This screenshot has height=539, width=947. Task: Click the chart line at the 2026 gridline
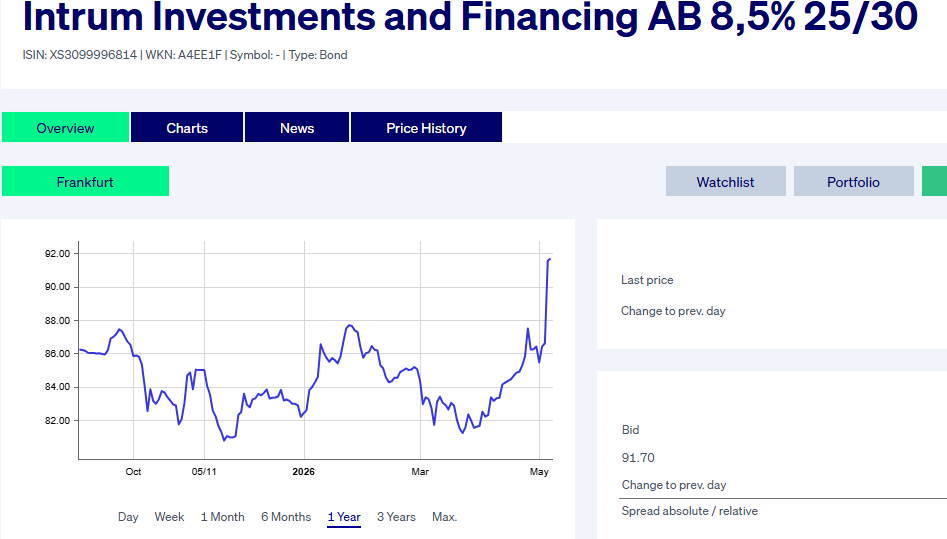[x=304, y=413]
